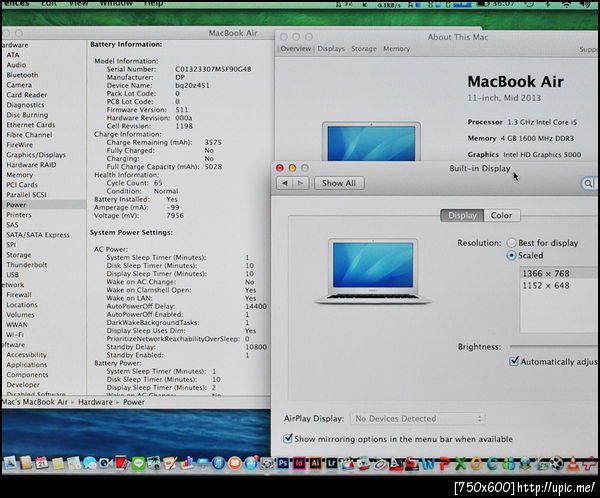Select Storage in the hardware sidebar
Viewport: 600px width, 498px height.
point(19,255)
